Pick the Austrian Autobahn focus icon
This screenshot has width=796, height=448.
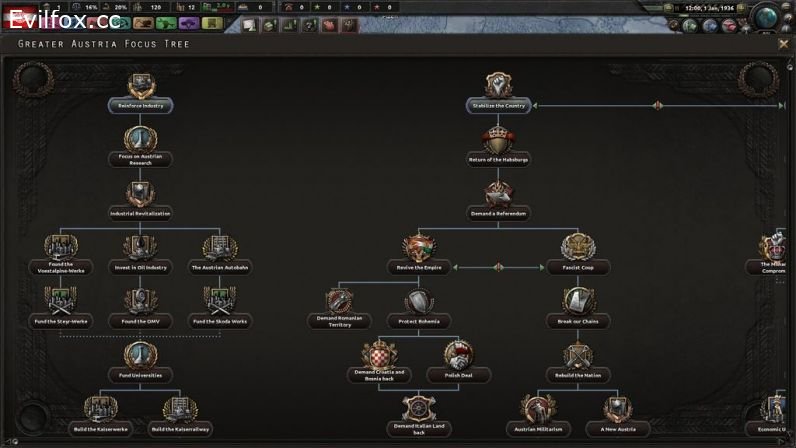(x=220, y=247)
